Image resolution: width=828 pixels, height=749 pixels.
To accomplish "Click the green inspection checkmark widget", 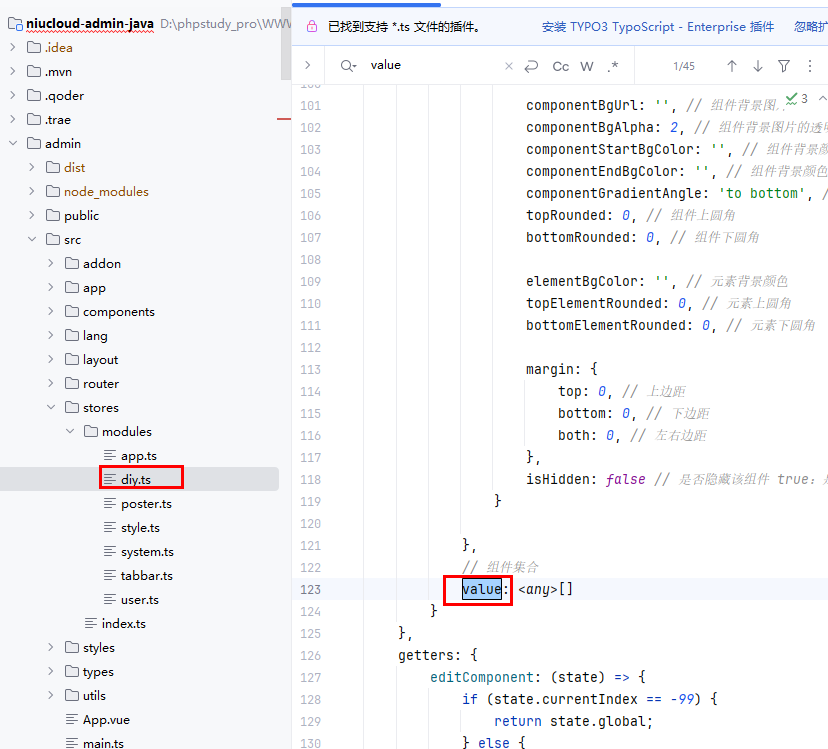I will click(797, 98).
